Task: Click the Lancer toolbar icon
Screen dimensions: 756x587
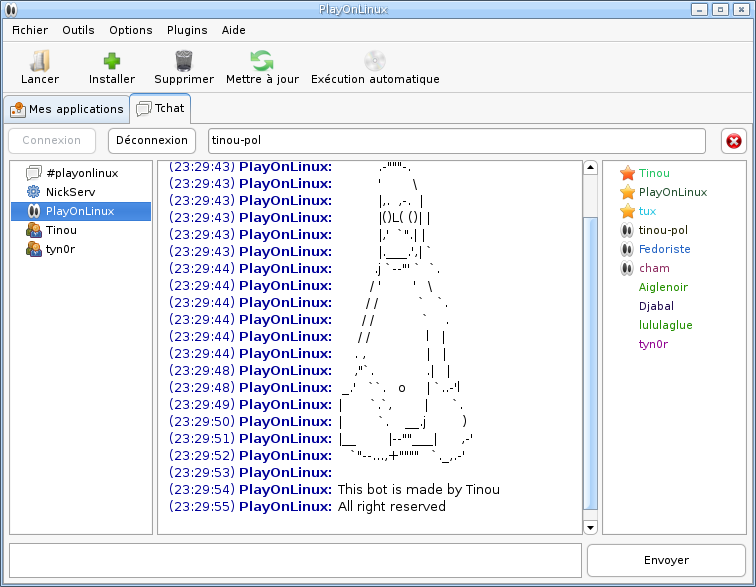Action: pos(40,61)
